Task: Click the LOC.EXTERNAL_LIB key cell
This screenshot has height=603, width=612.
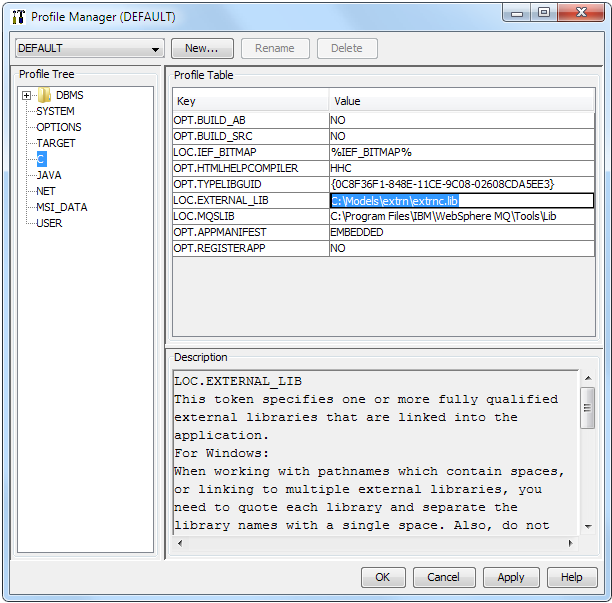Action: [x=251, y=200]
